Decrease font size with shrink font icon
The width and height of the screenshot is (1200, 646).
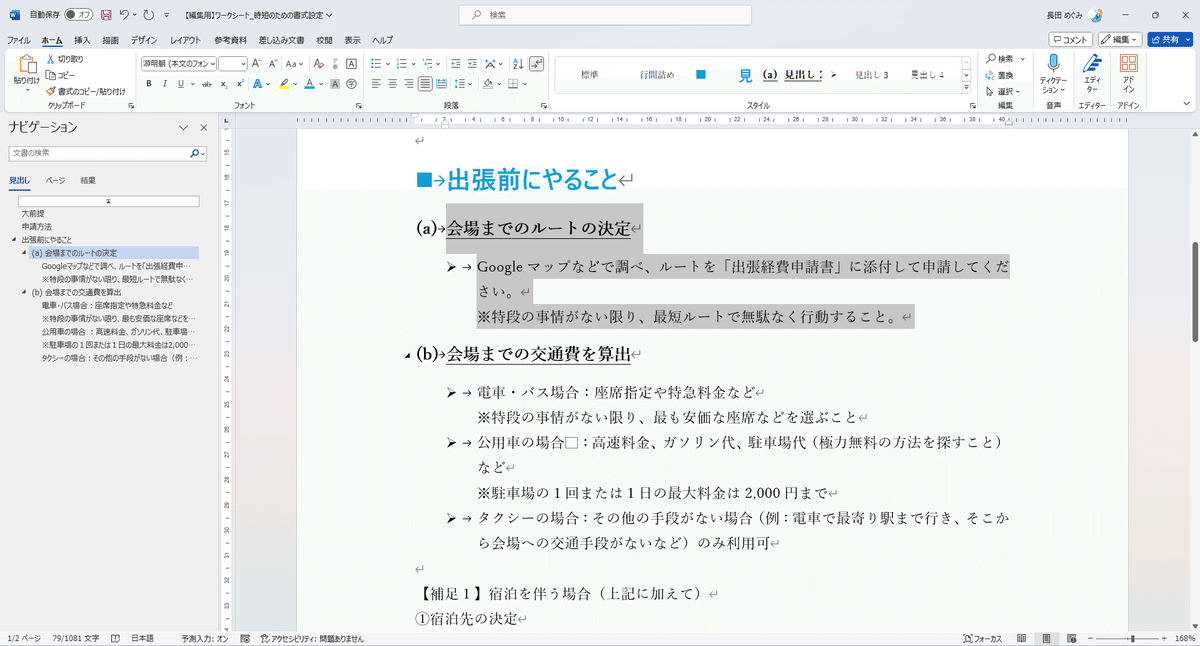pos(273,63)
